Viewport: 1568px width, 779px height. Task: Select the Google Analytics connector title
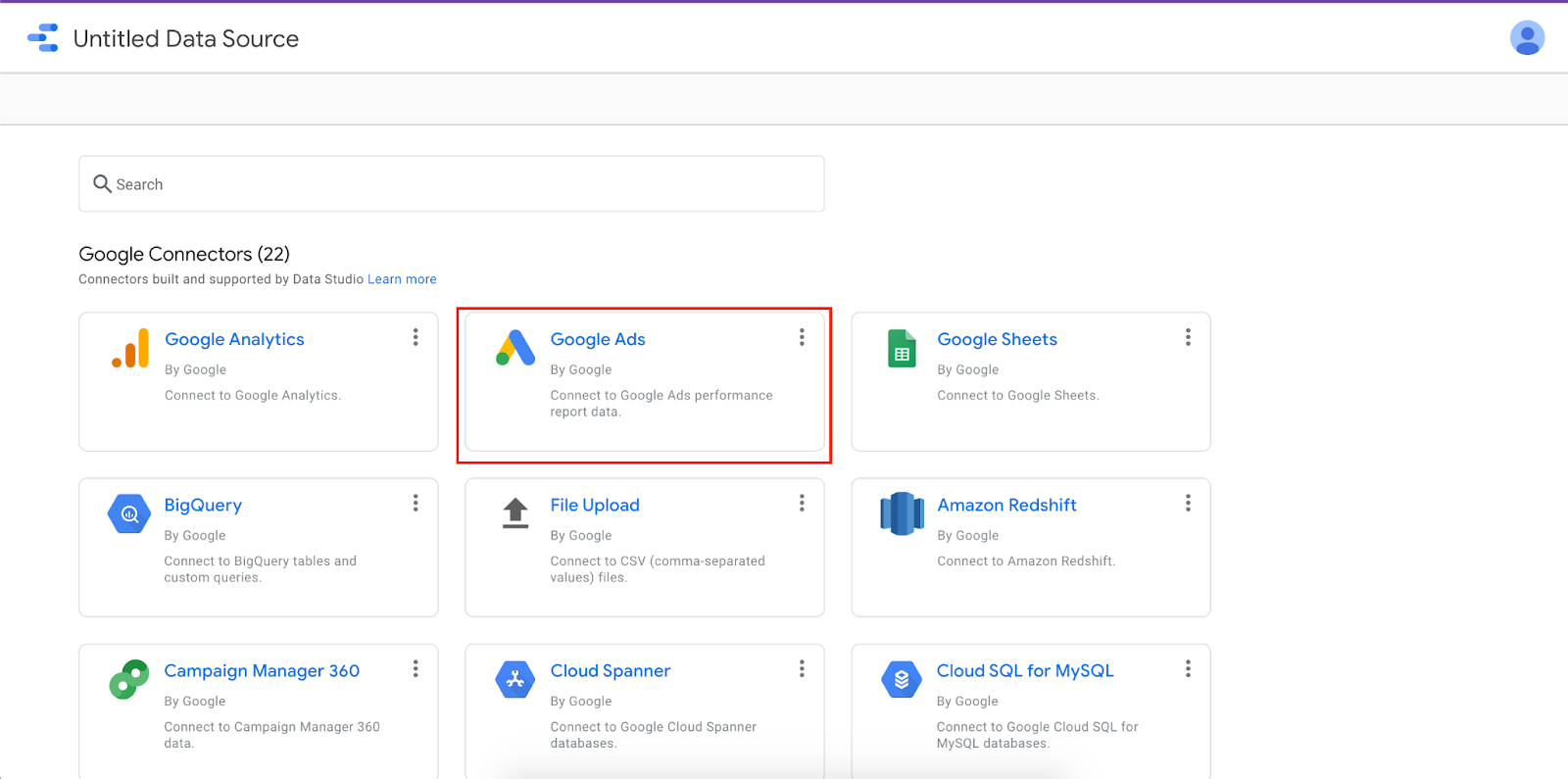tap(234, 339)
